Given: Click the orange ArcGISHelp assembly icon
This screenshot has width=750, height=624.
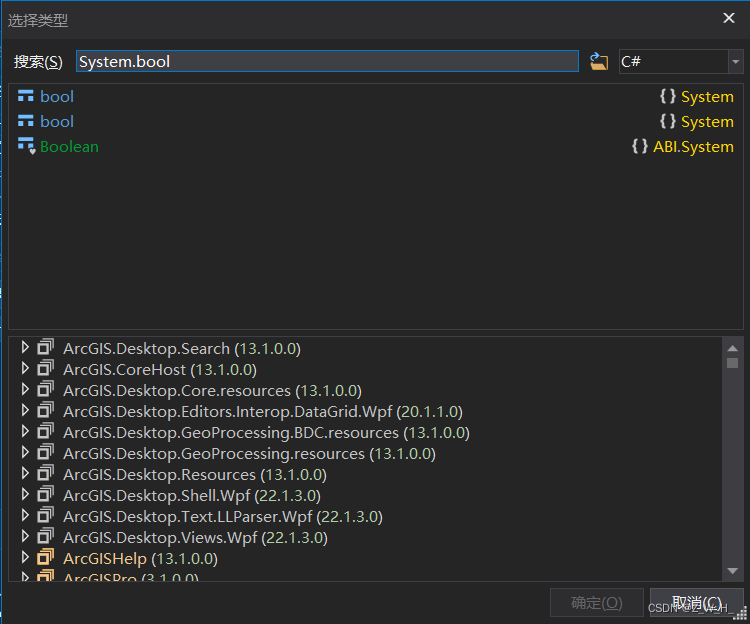Looking at the screenshot, I should pos(45,558).
